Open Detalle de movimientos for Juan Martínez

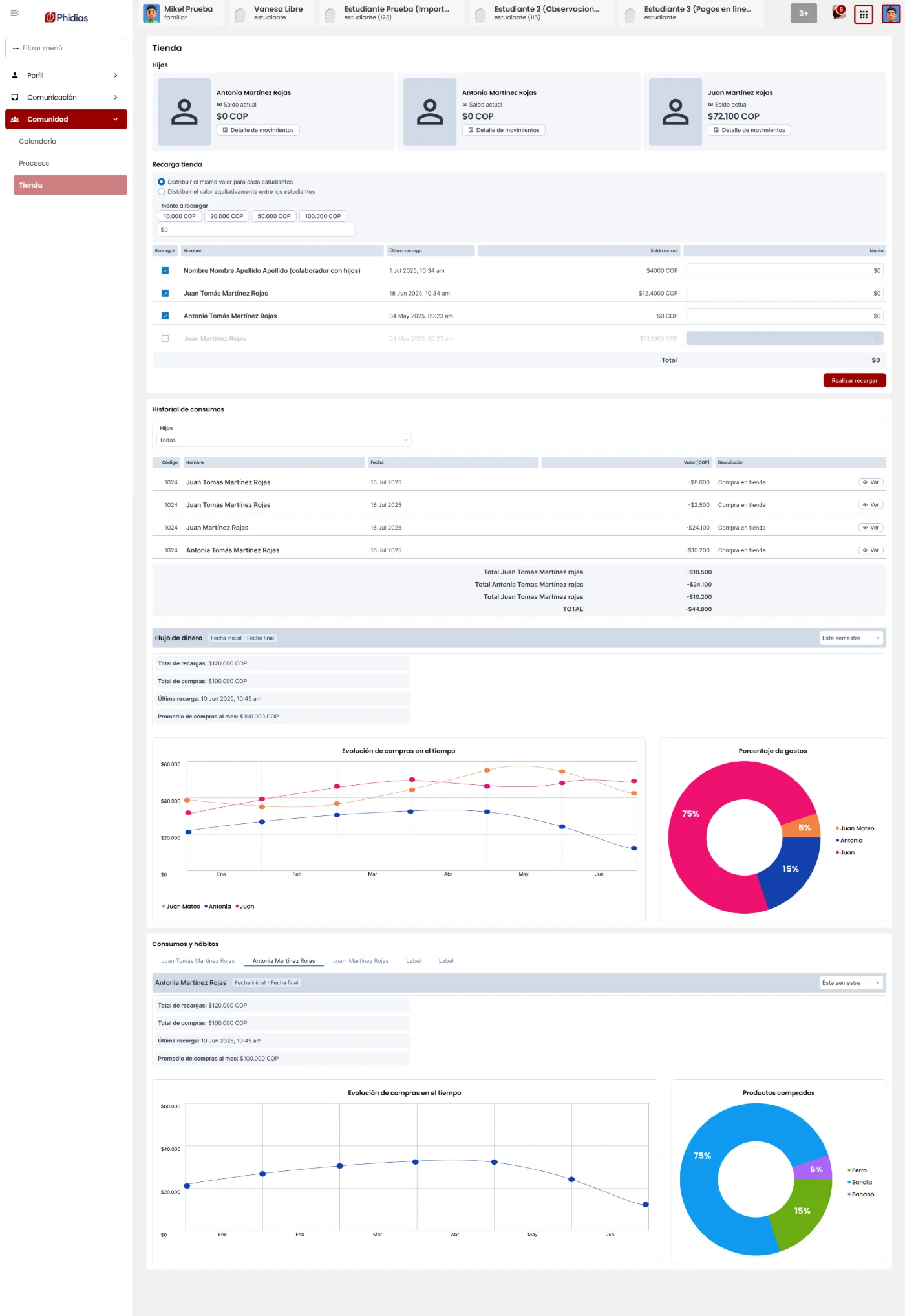click(749, 131)
